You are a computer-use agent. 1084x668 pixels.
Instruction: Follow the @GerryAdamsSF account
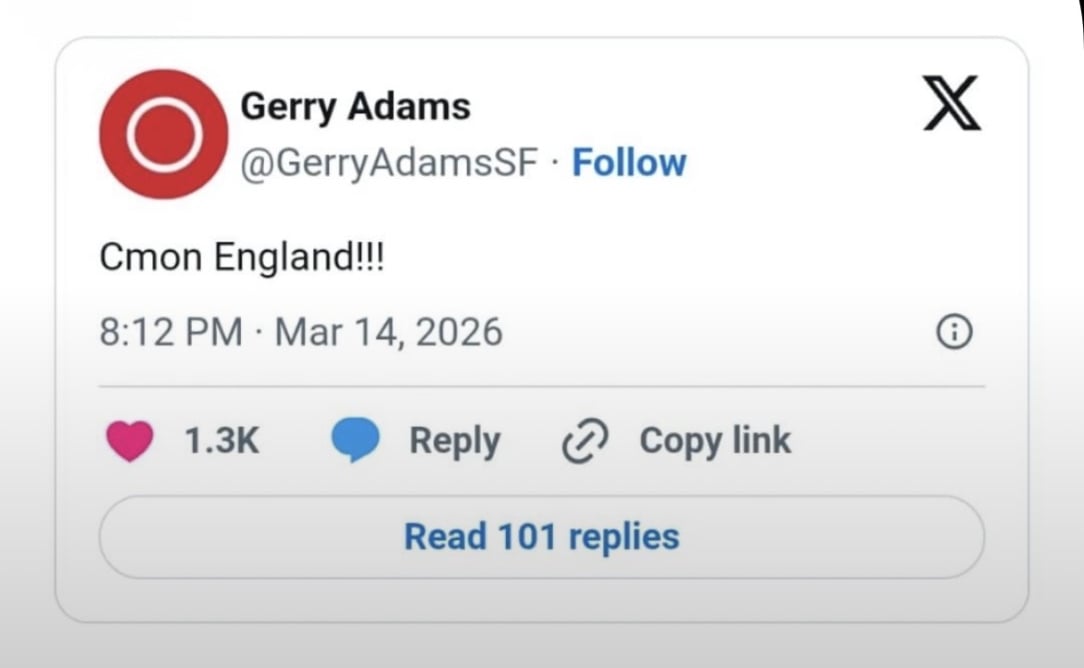[629, 163]
